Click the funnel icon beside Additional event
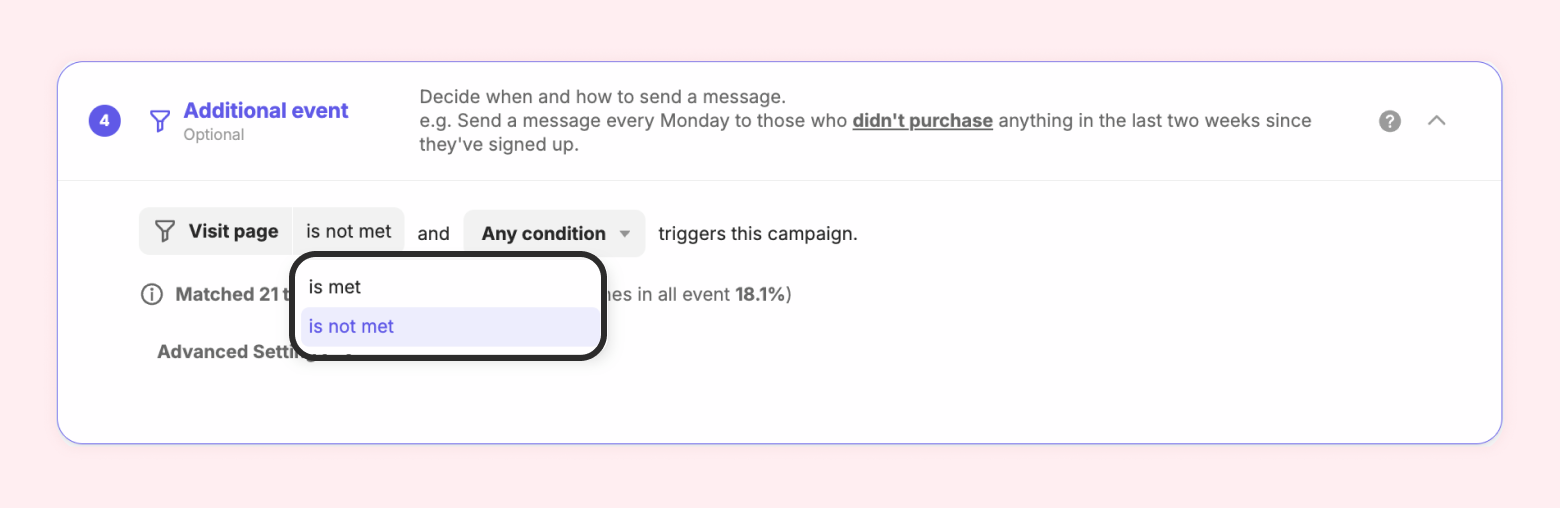 click(159, 122)
